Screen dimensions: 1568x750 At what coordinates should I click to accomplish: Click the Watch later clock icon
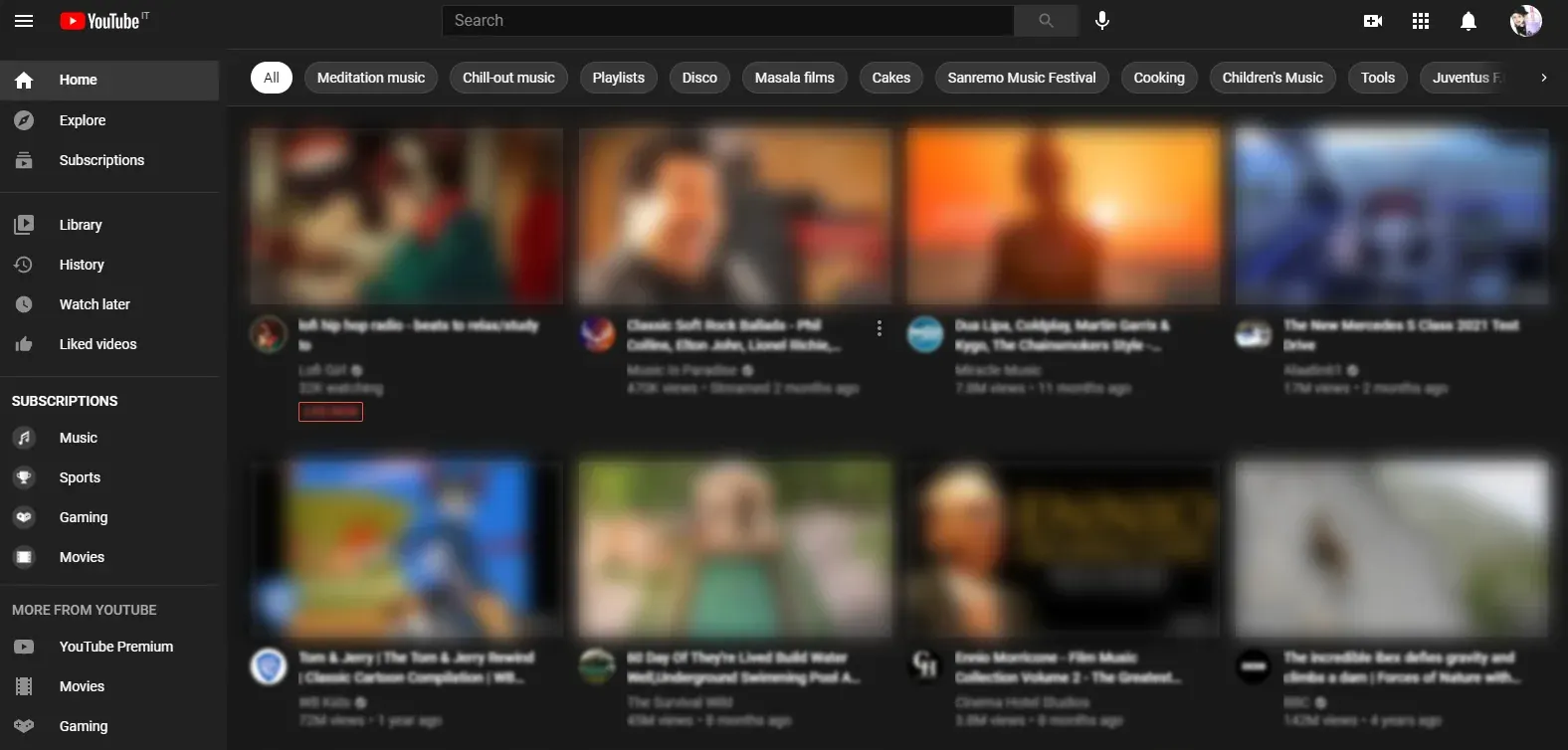[x=24, y=304]
